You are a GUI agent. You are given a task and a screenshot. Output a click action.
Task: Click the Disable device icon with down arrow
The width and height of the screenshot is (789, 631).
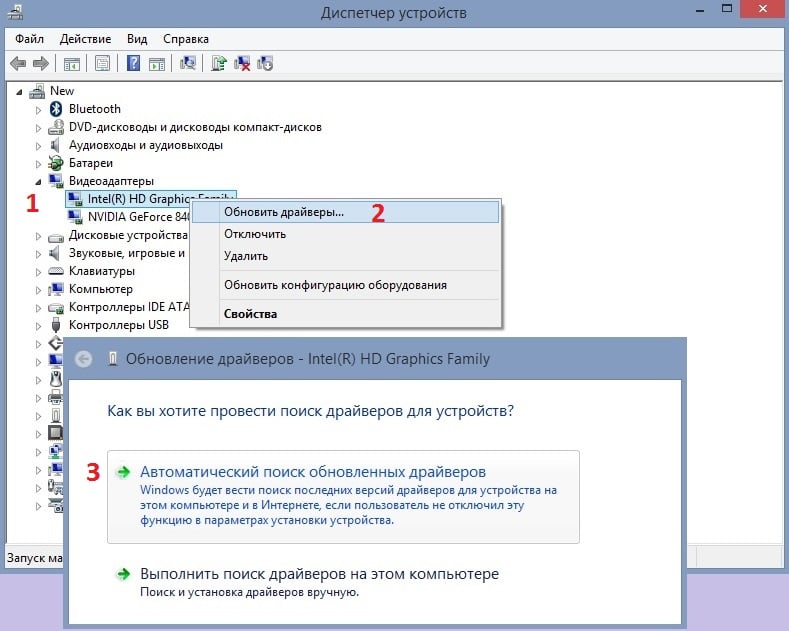(x=265, y=63)
